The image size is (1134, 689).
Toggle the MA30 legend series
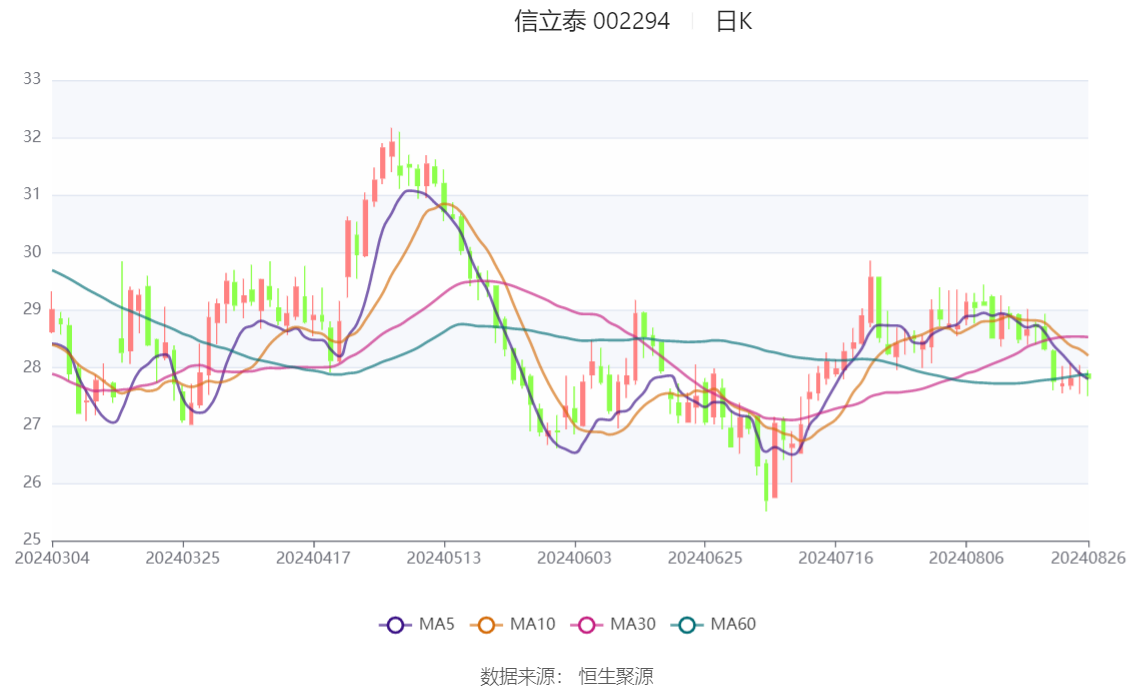click(613, 625)
